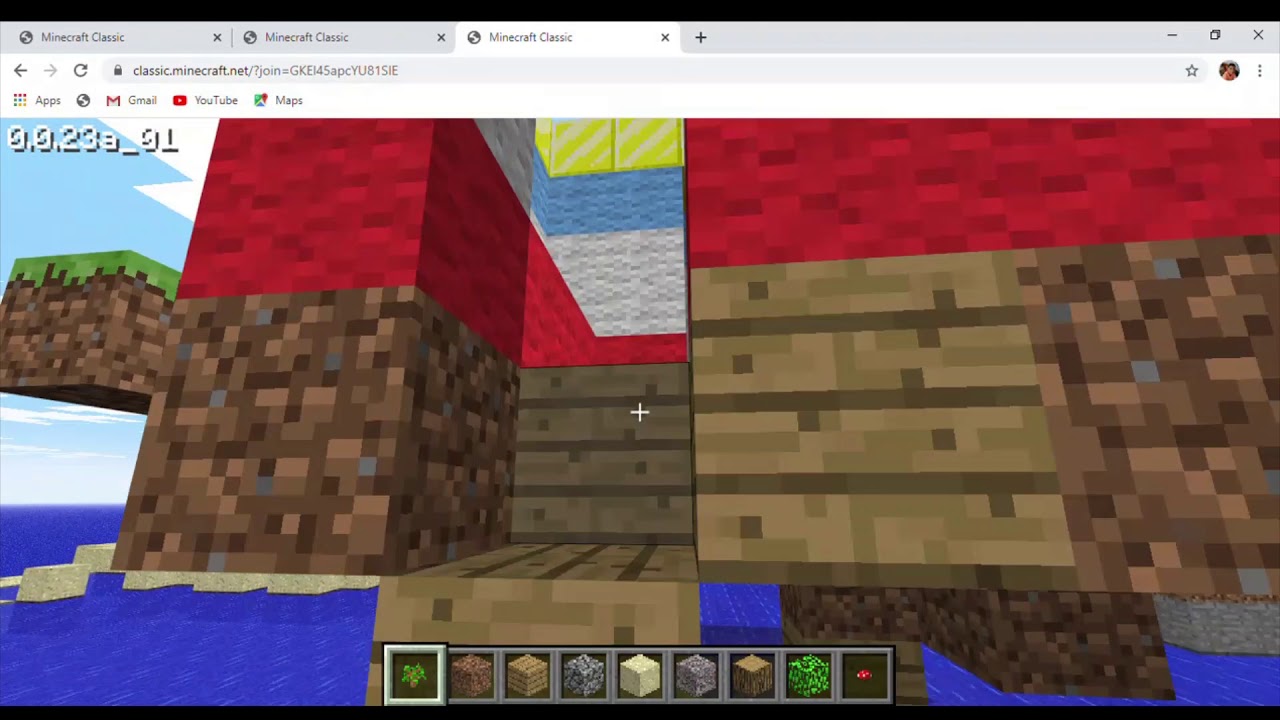Open the YouTube bookmark
This screenshot has width=1280, height=720.
tap(205, 100)
